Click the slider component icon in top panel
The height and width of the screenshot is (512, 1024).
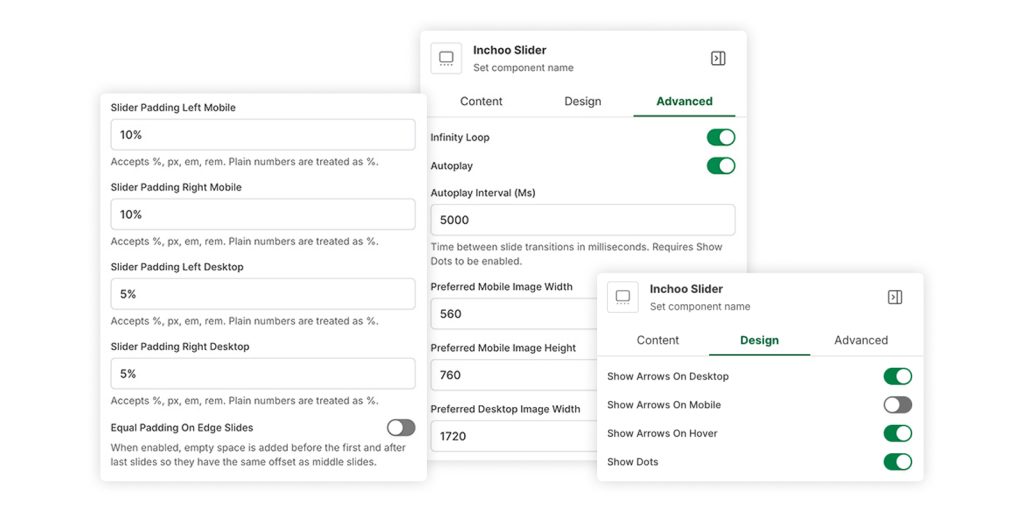click(x=446, y=58)
